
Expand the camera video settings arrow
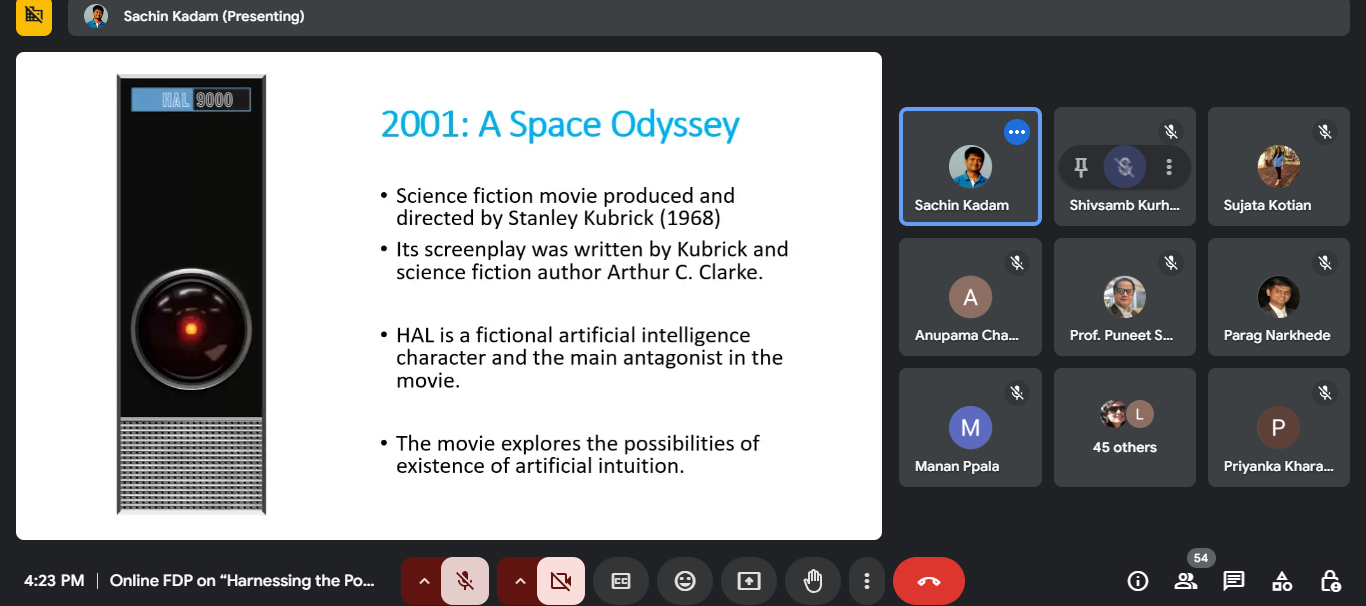[519, 581]
